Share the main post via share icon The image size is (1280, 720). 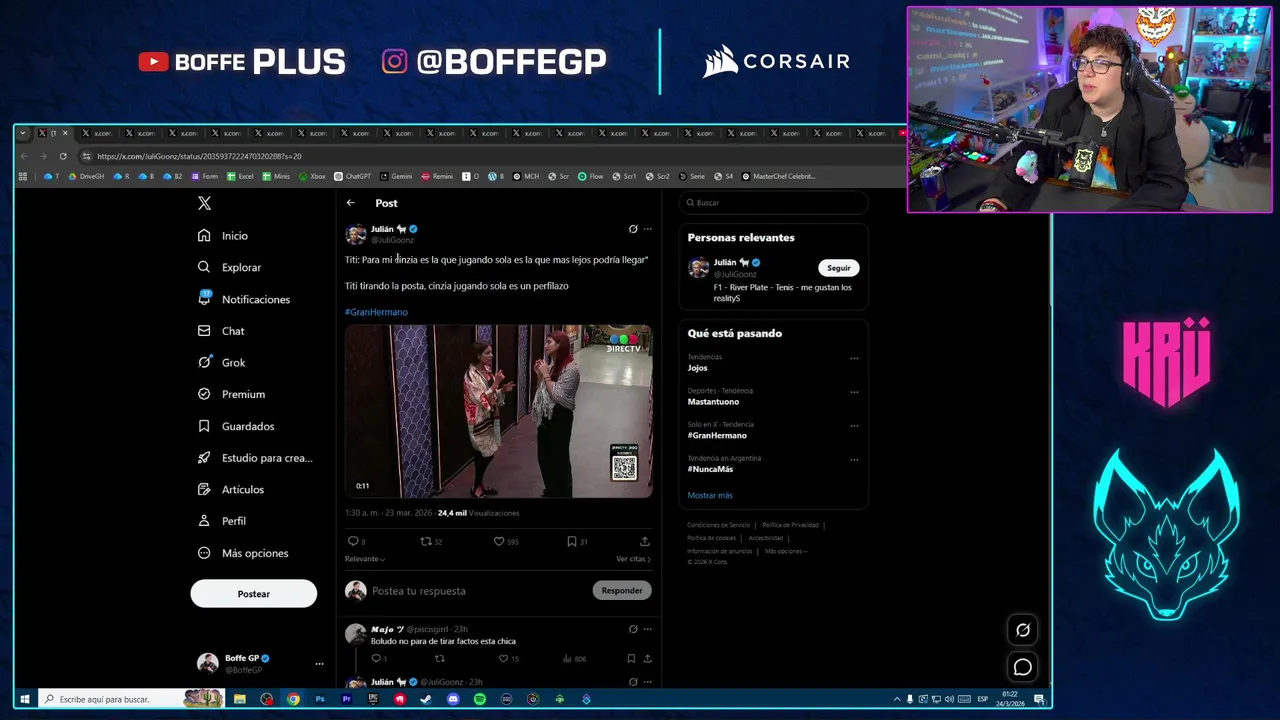coord(645,541)
